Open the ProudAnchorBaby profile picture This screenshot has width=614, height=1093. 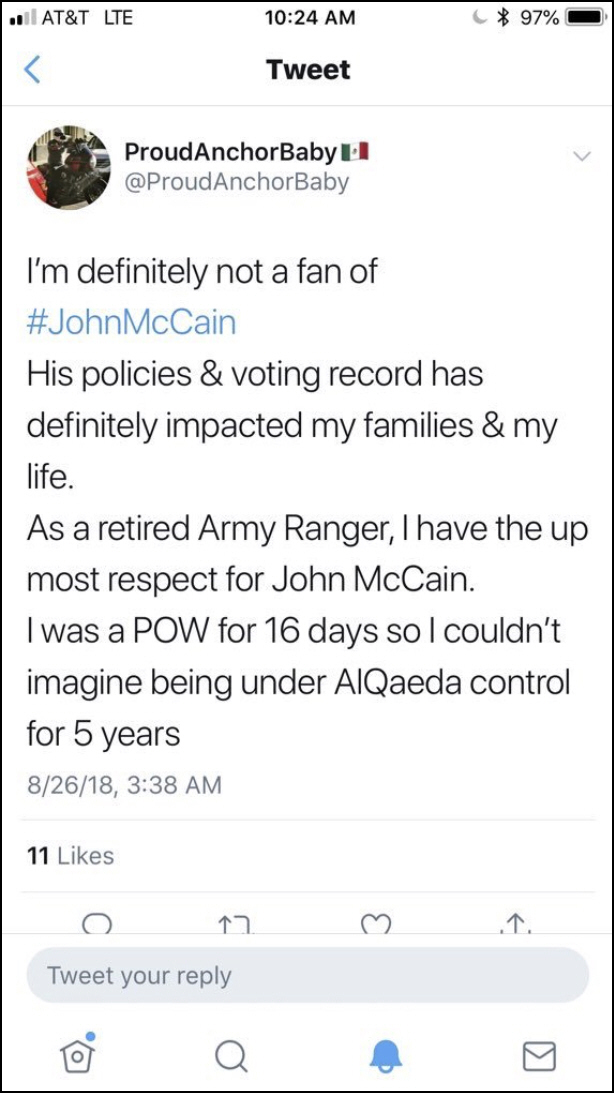click(68, 167)
